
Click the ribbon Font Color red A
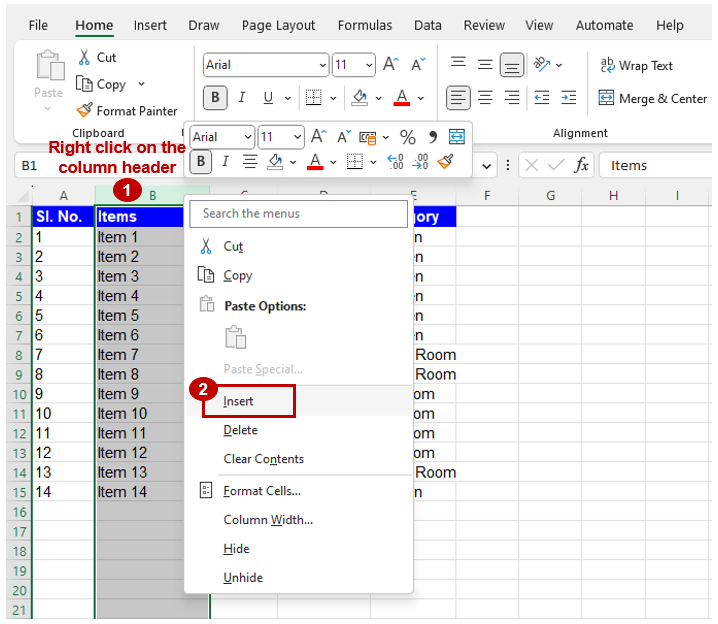(402, 98)
